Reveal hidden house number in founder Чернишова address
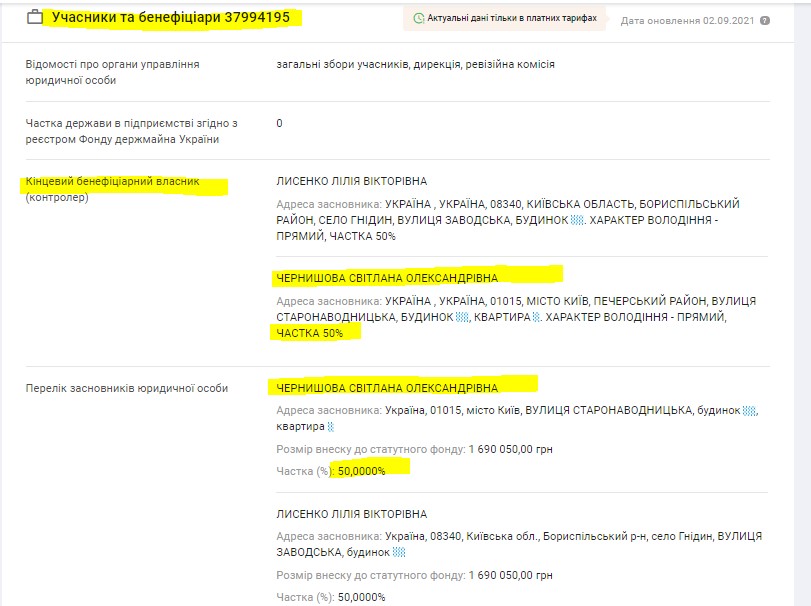The width and height of the screenshot is (811, 606). point(750,411)
